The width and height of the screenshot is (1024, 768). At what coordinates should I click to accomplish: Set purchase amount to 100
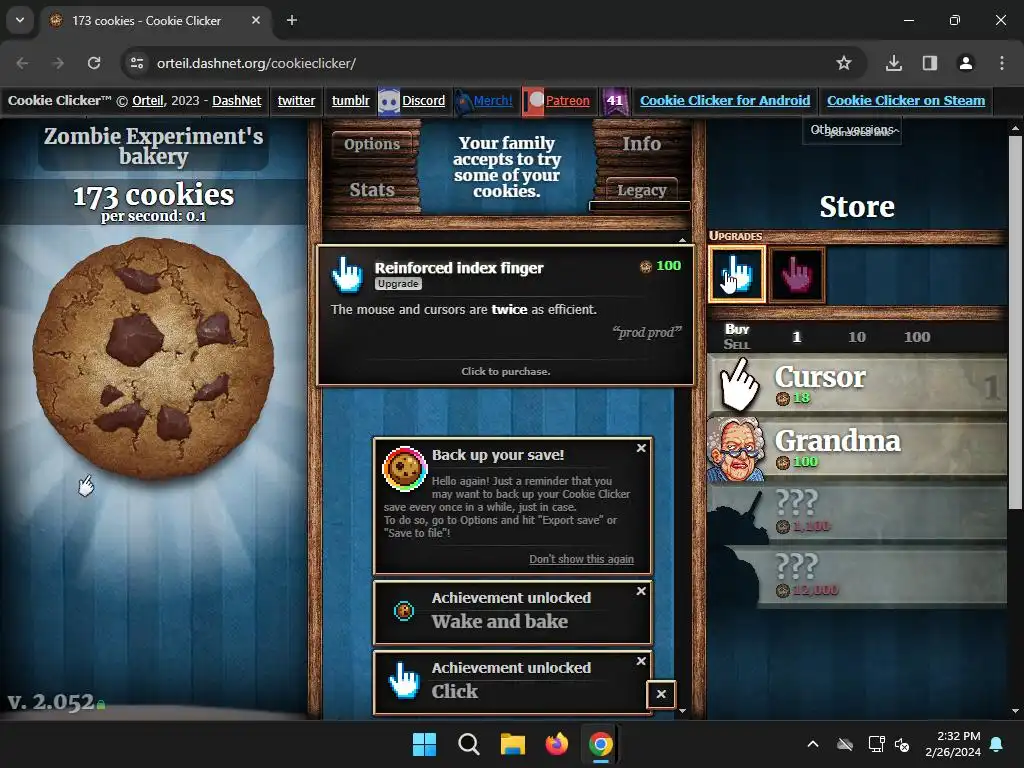[917, 337]
